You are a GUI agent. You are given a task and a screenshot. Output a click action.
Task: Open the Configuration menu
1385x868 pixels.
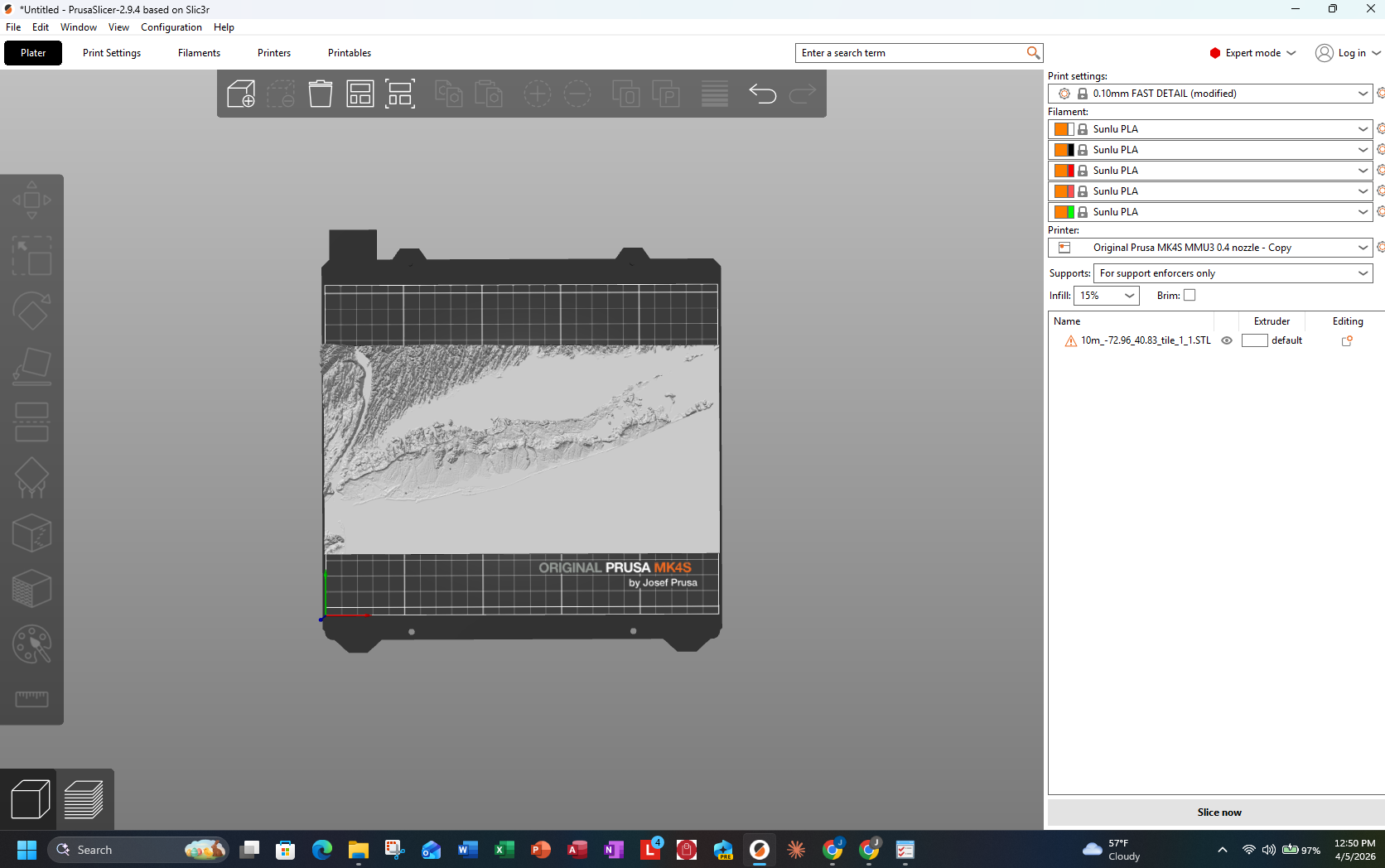pyautogui.click(x=171, y=27)
